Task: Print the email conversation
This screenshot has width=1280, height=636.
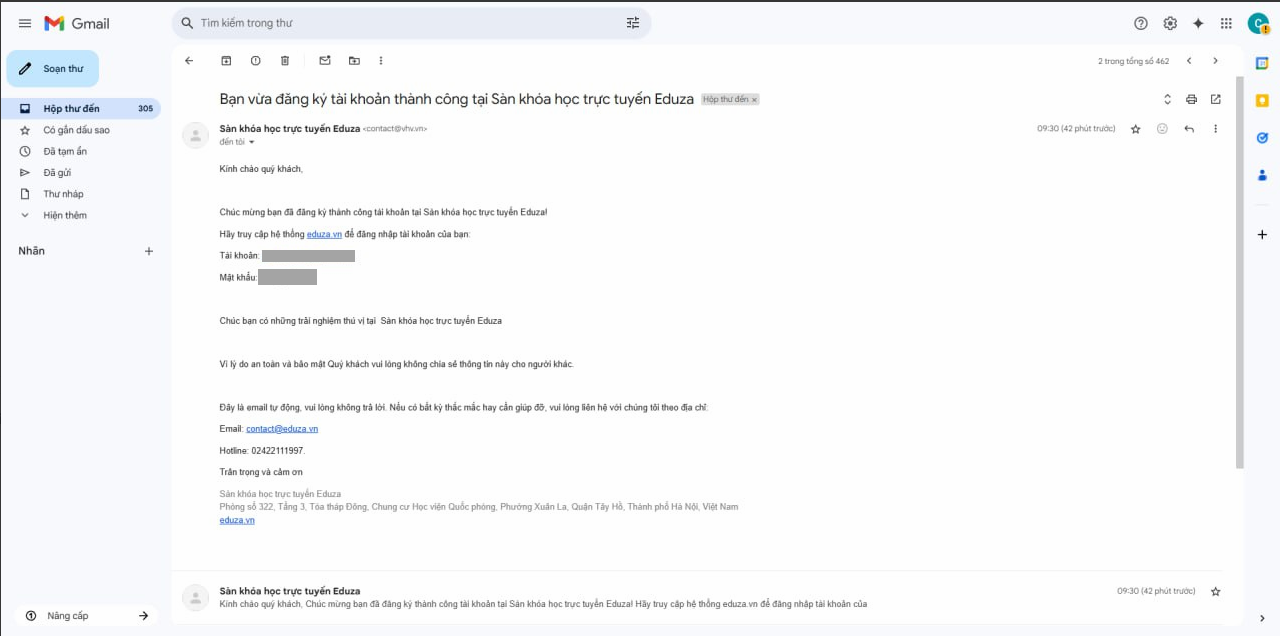Action: click(x=1191, y=99)
